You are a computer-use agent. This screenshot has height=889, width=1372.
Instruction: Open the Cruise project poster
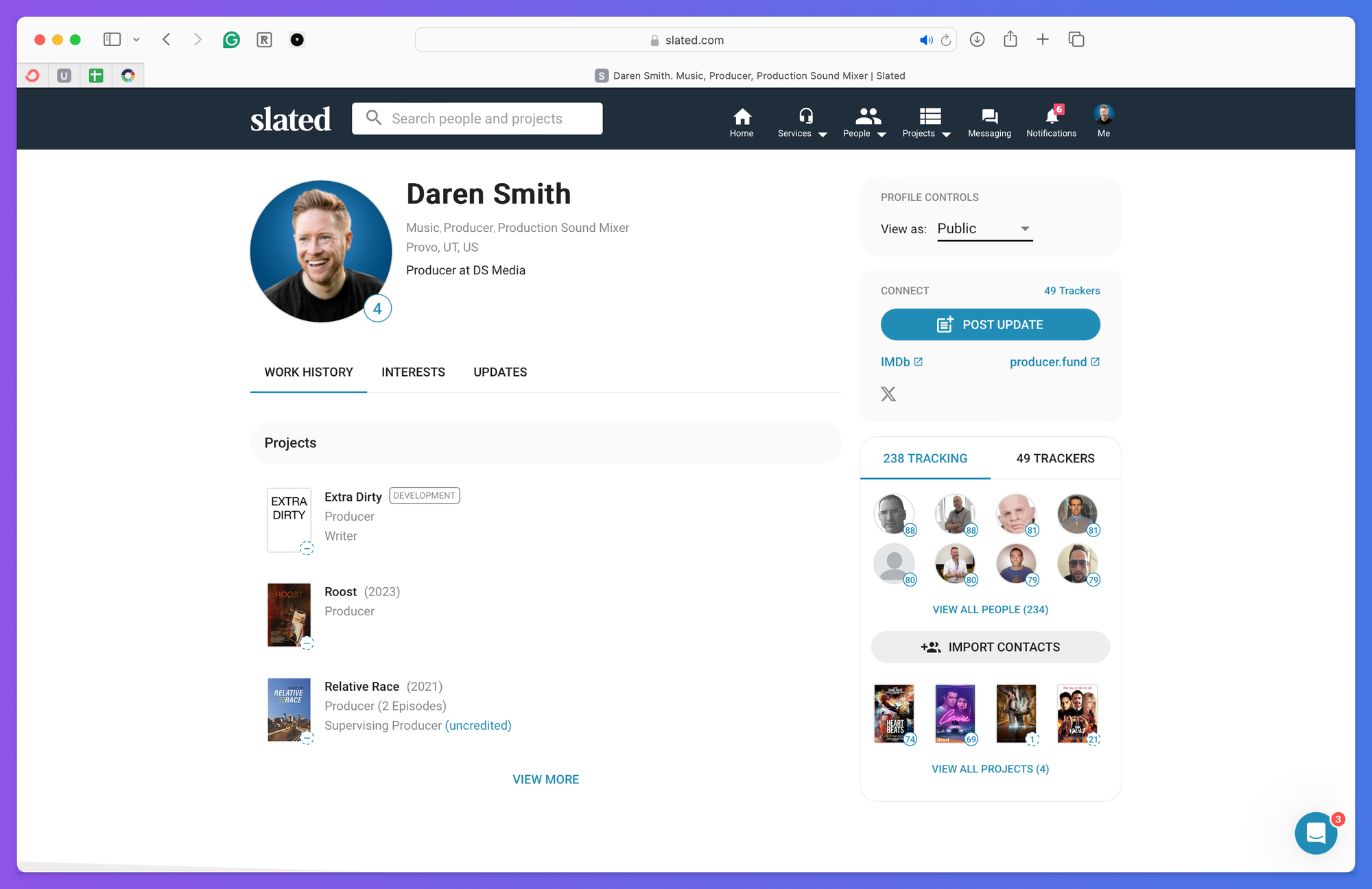pos(955,713)
